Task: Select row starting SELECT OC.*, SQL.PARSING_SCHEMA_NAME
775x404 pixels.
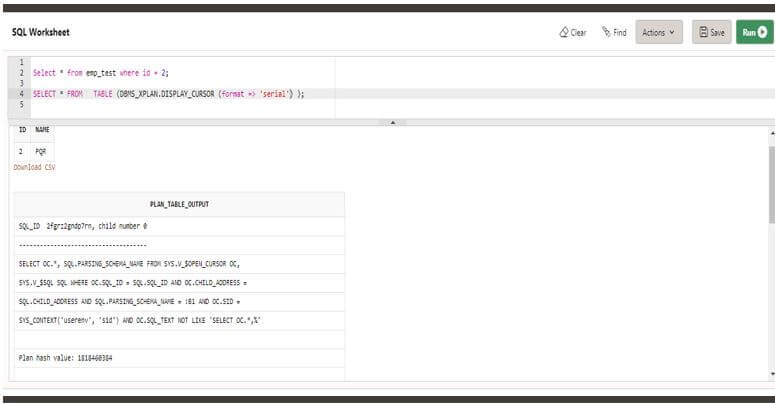Action: [179, 264]
